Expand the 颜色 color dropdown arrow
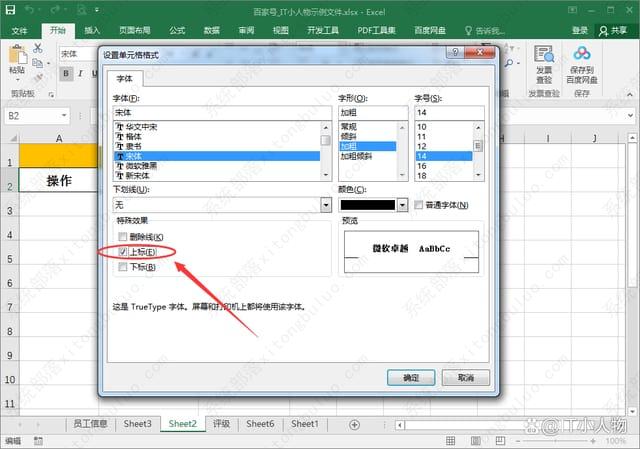Viewport: 640px width, 449px height. [403, 205]
